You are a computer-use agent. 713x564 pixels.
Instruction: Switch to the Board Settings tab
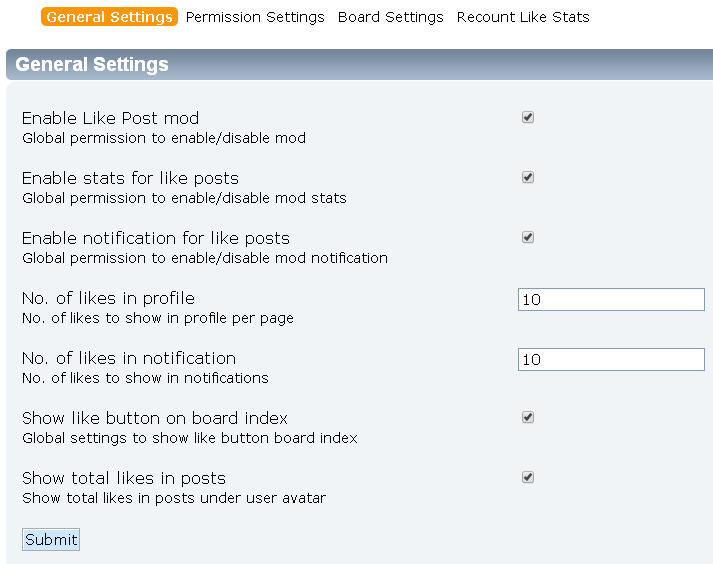390,17
